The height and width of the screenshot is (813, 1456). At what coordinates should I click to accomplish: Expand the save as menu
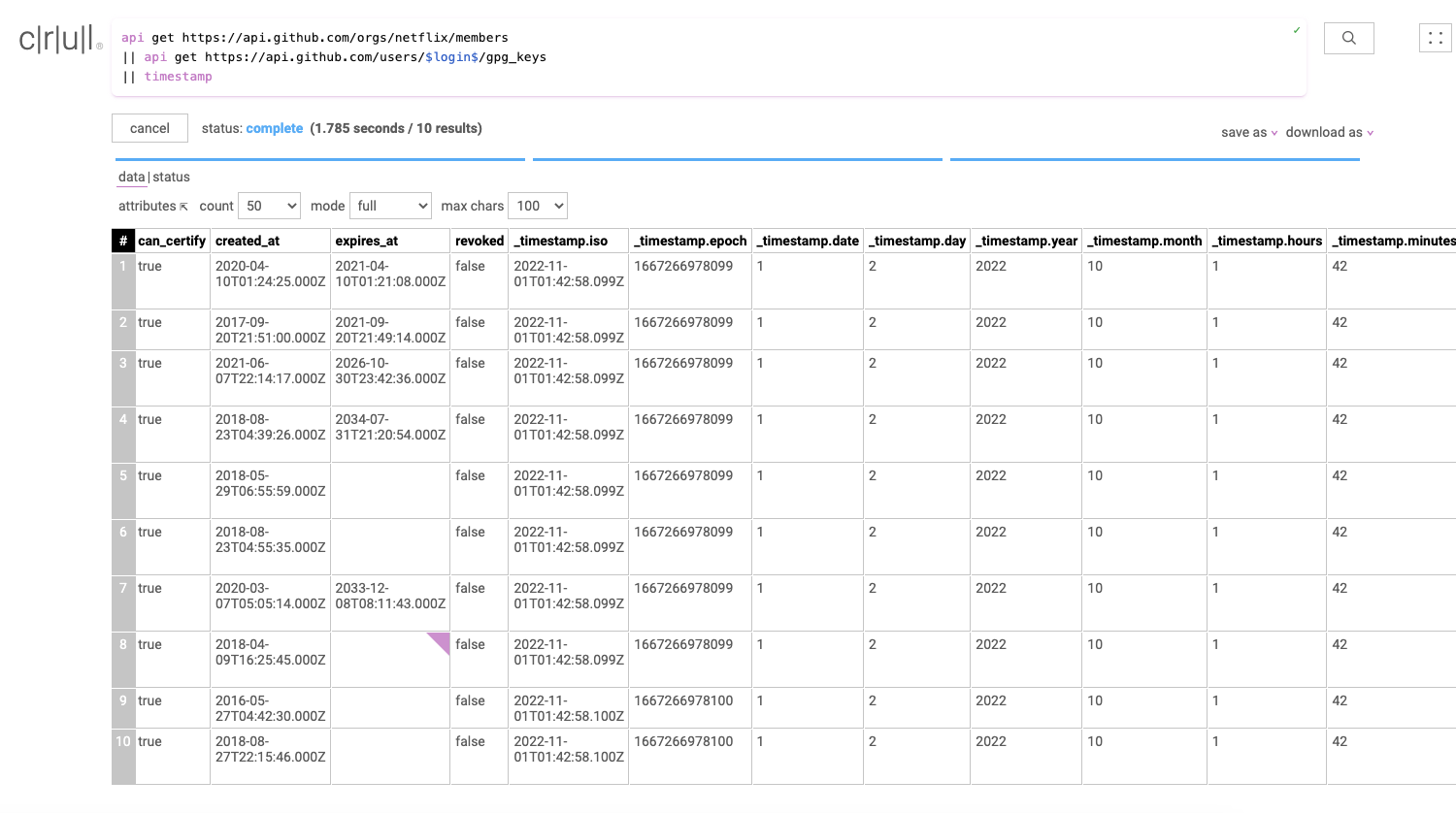tap(1248, 132)
